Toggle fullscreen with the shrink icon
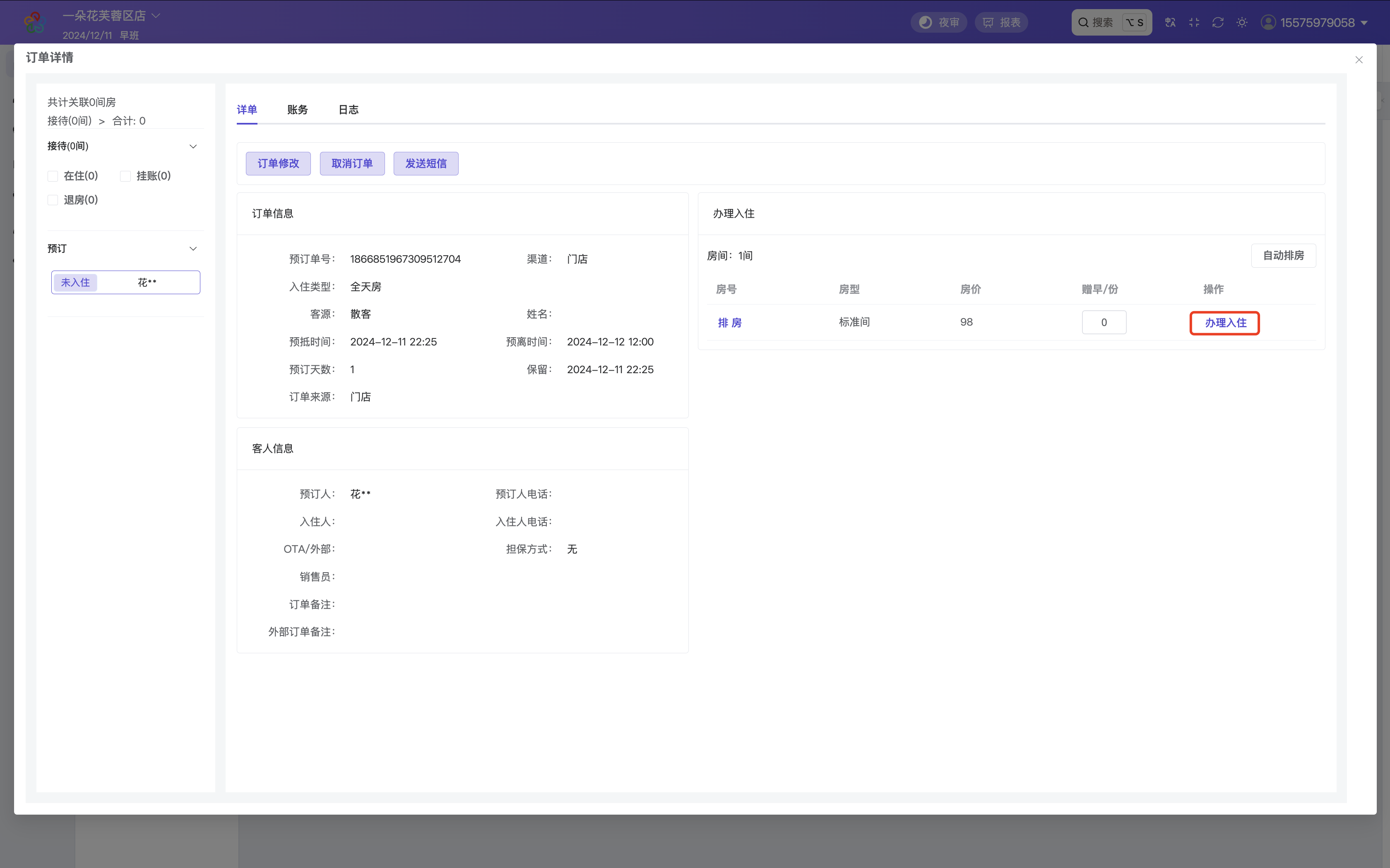The image size is (1390, 868). [x=1194, y=22]
